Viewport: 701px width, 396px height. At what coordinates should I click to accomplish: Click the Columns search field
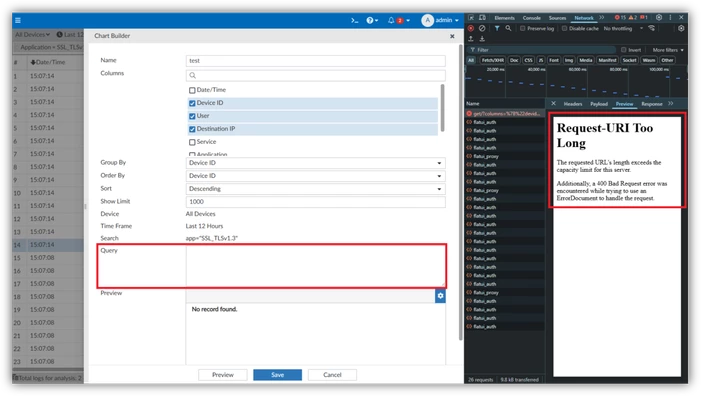tap(315, 76)
